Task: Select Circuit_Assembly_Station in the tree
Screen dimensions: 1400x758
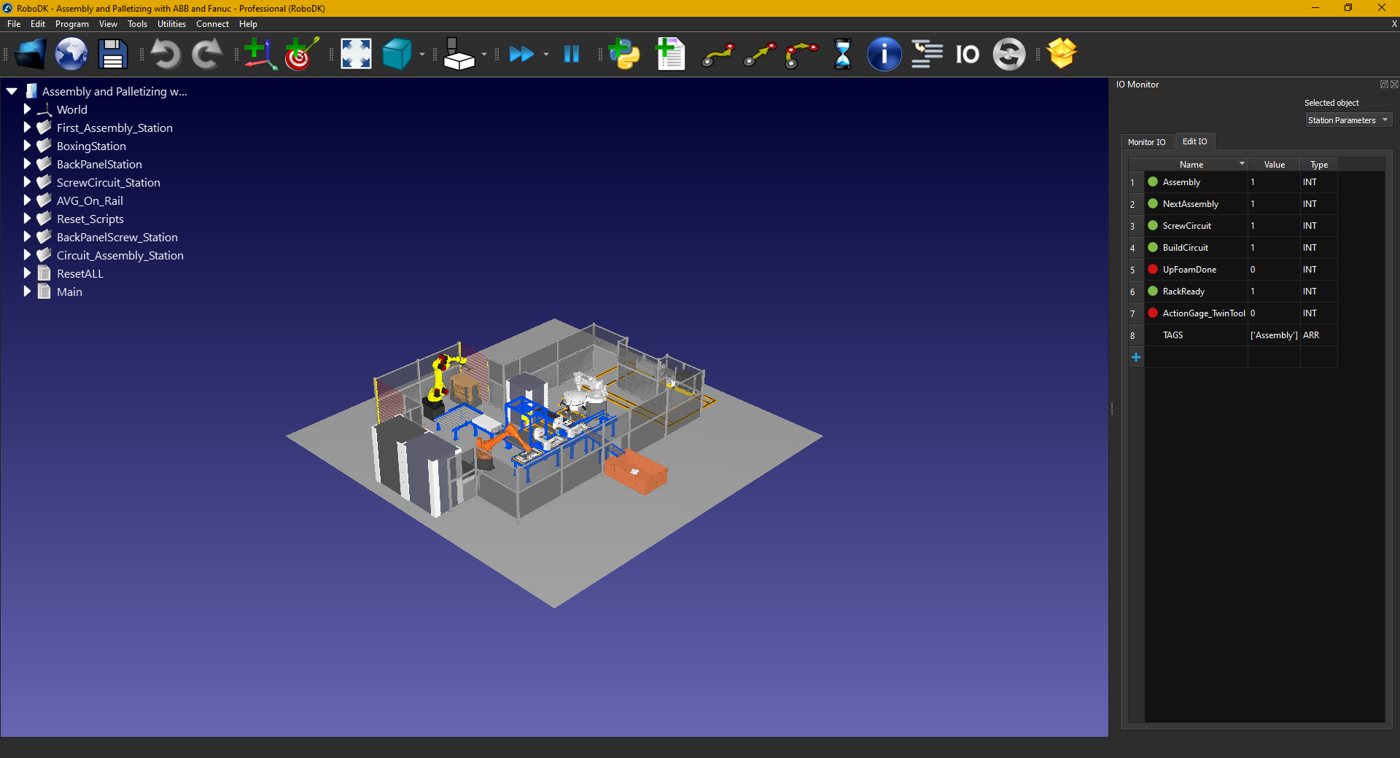Action: 120,255
